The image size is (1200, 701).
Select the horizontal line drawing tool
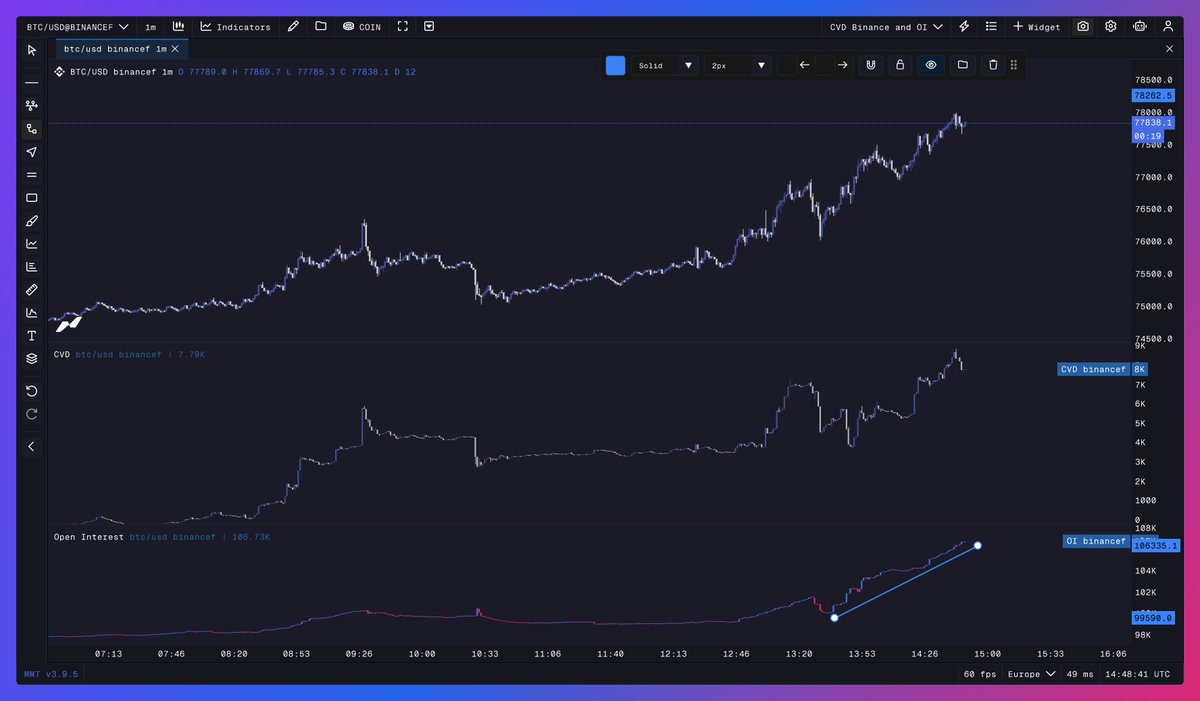pyautogui.click(x=32, y=82)
